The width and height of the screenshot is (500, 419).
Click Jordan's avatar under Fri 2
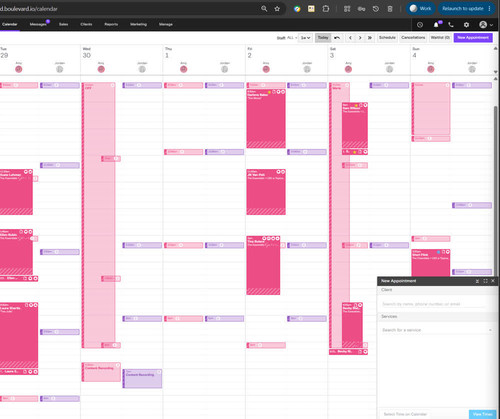click(307, 69)
